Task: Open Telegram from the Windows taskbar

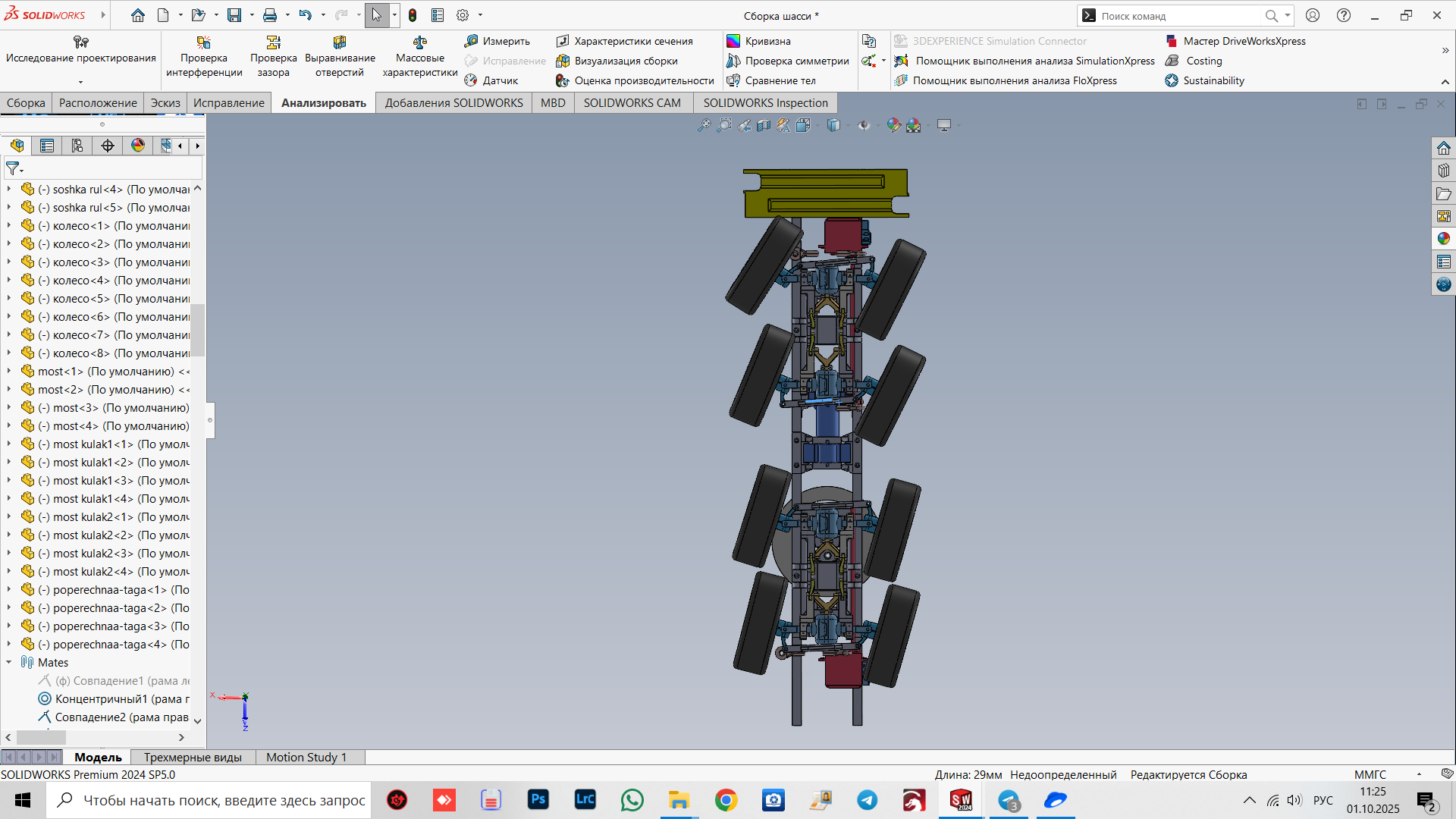Action: [x=867, y=800]
